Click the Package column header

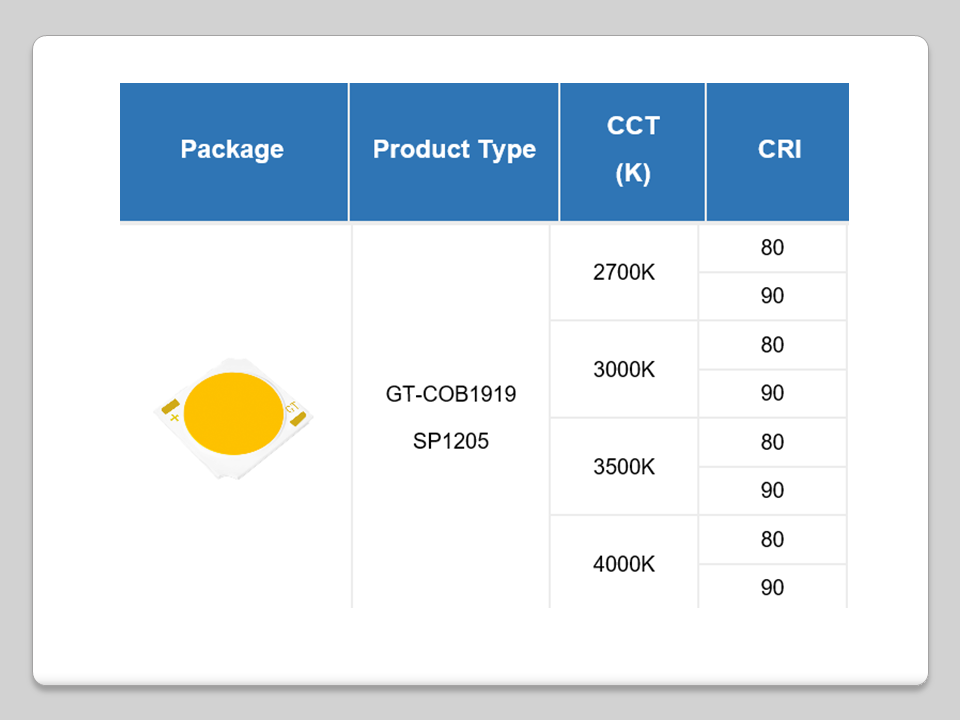coord(232,150)
